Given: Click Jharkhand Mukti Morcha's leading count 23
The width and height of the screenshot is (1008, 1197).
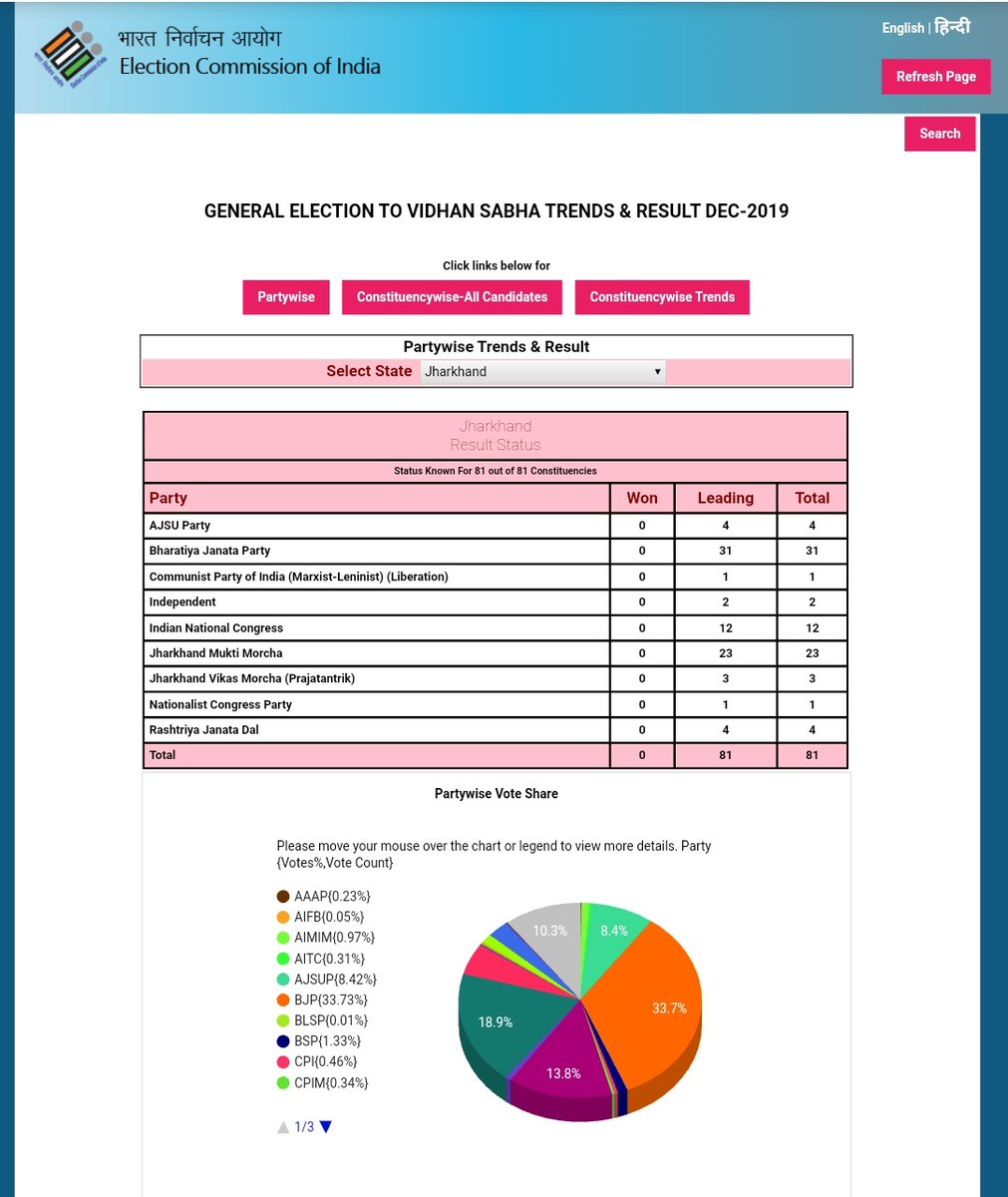Looking at the screenshot, I should click(726, 653).
